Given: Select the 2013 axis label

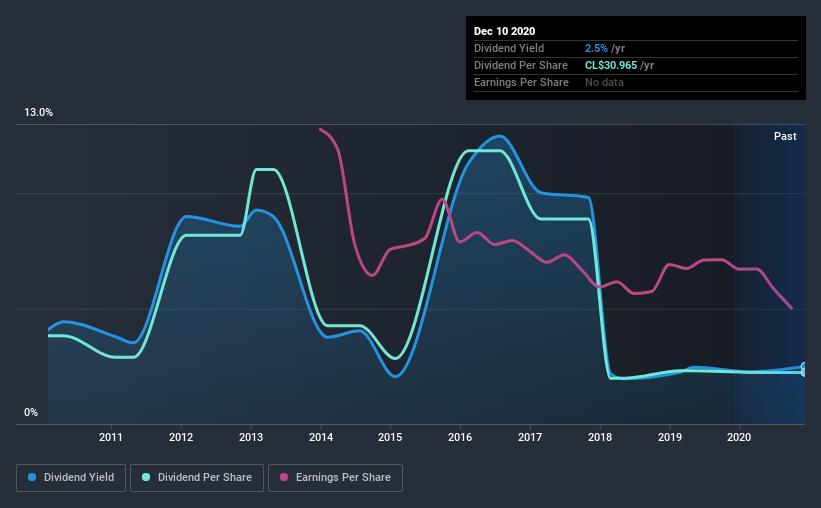Looking at the screenshot, I should point(251,437).
